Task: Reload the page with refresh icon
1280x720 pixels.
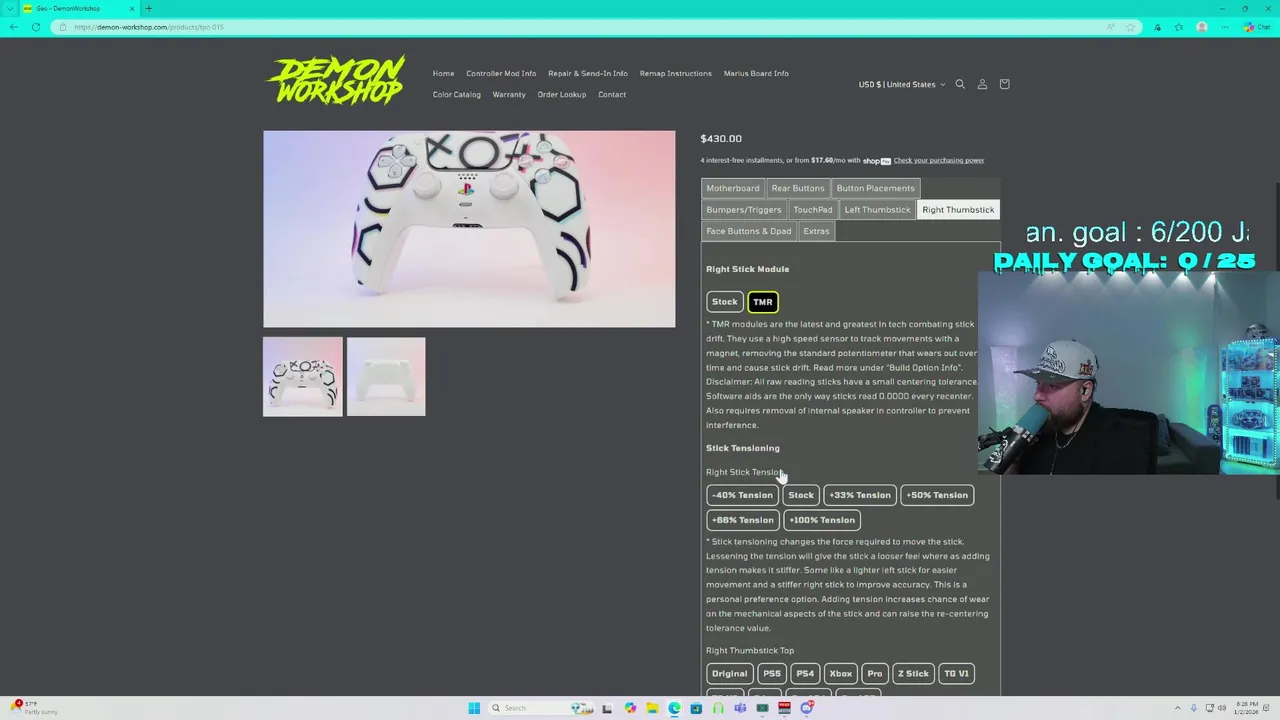Action: 36,27
